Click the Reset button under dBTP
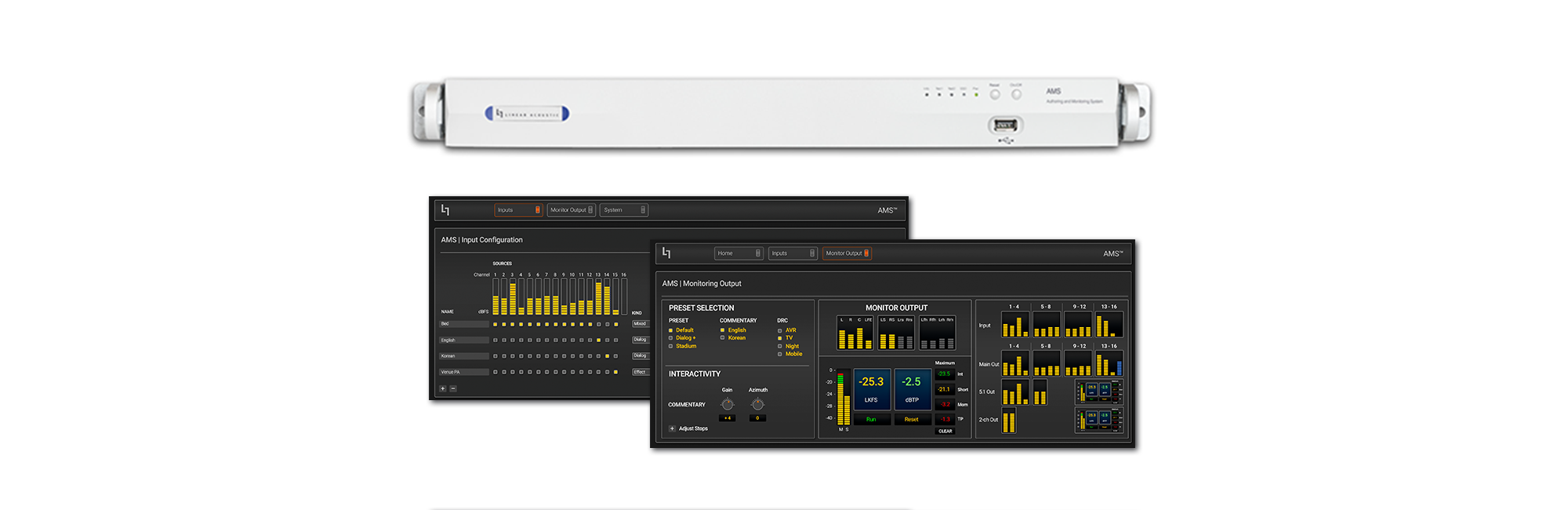Screen dimensions: 1568x510 coord(912,420)
